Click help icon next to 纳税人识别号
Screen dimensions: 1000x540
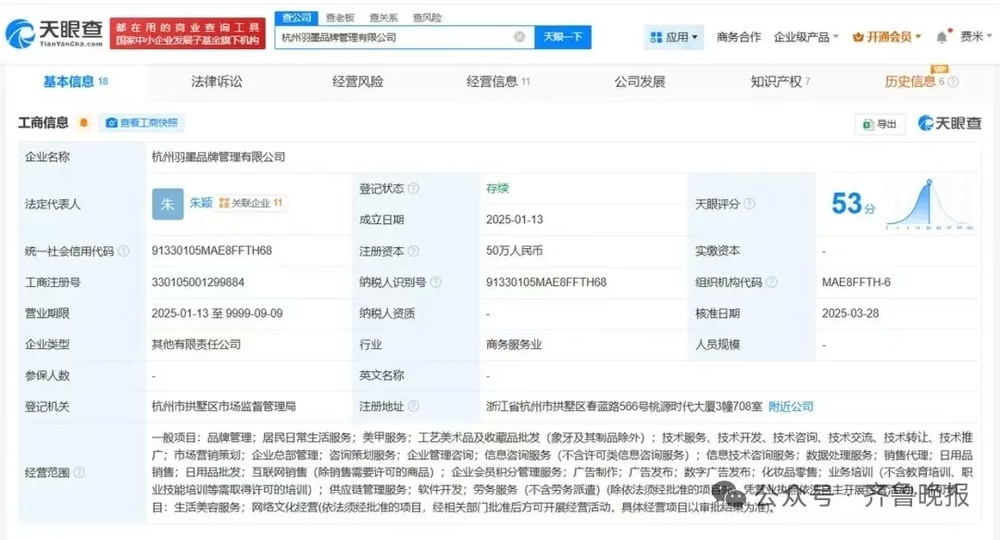coord(436,282)
